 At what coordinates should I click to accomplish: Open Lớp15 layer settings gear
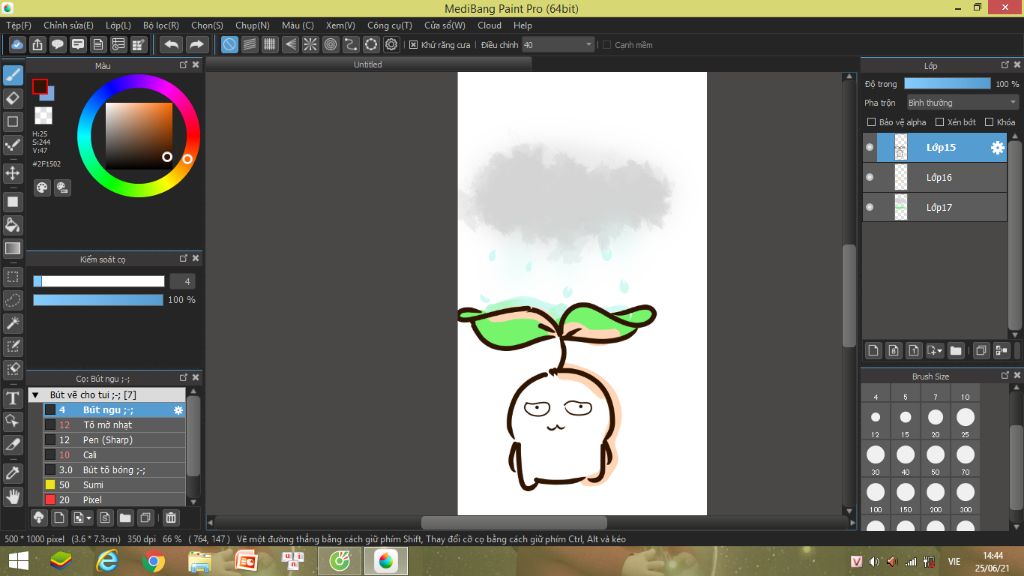click(x=997, y=148)
